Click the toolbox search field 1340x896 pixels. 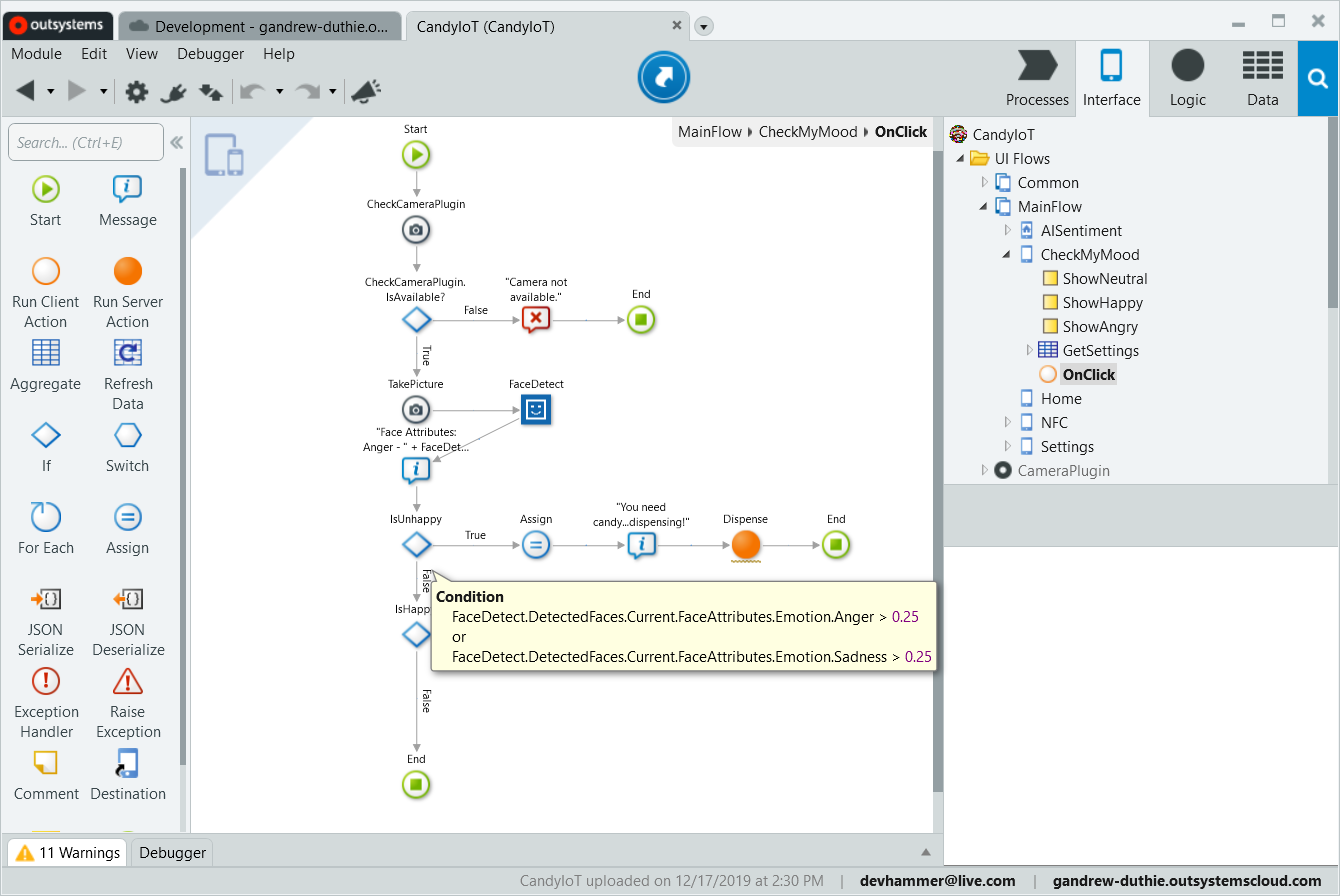[x=85, y=143]
